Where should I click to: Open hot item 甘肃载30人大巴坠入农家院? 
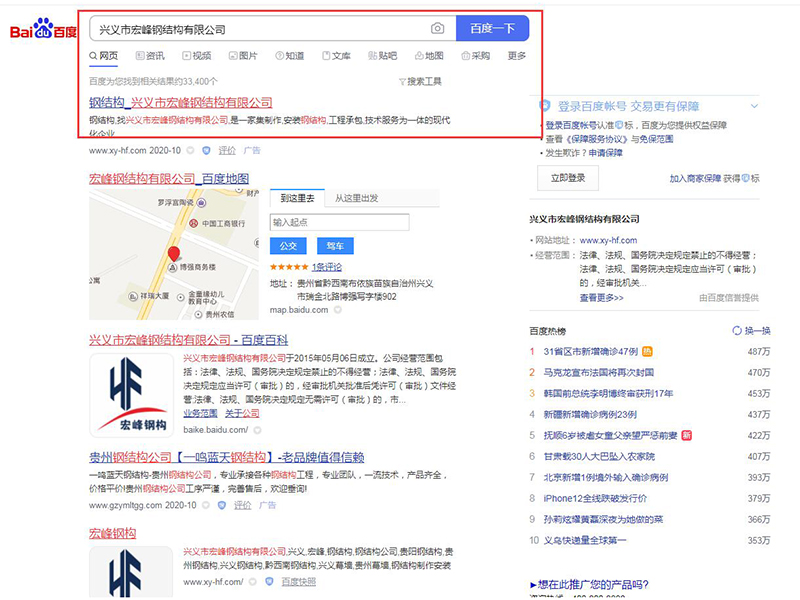pyautogui.click(x=599, y=456)
